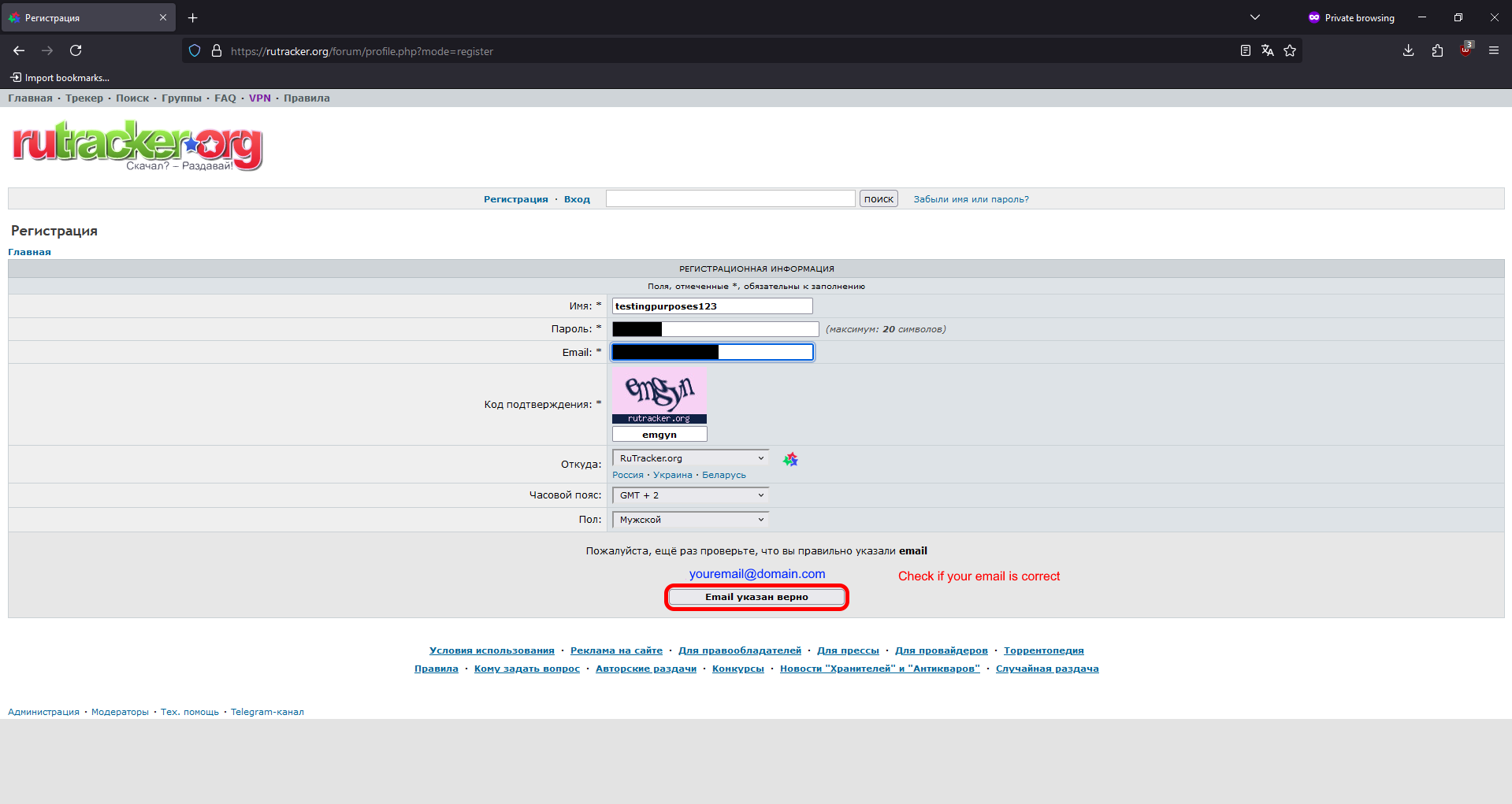Open a new browser tab
This screenshot has width=1512, height=804.
point(193,17)
